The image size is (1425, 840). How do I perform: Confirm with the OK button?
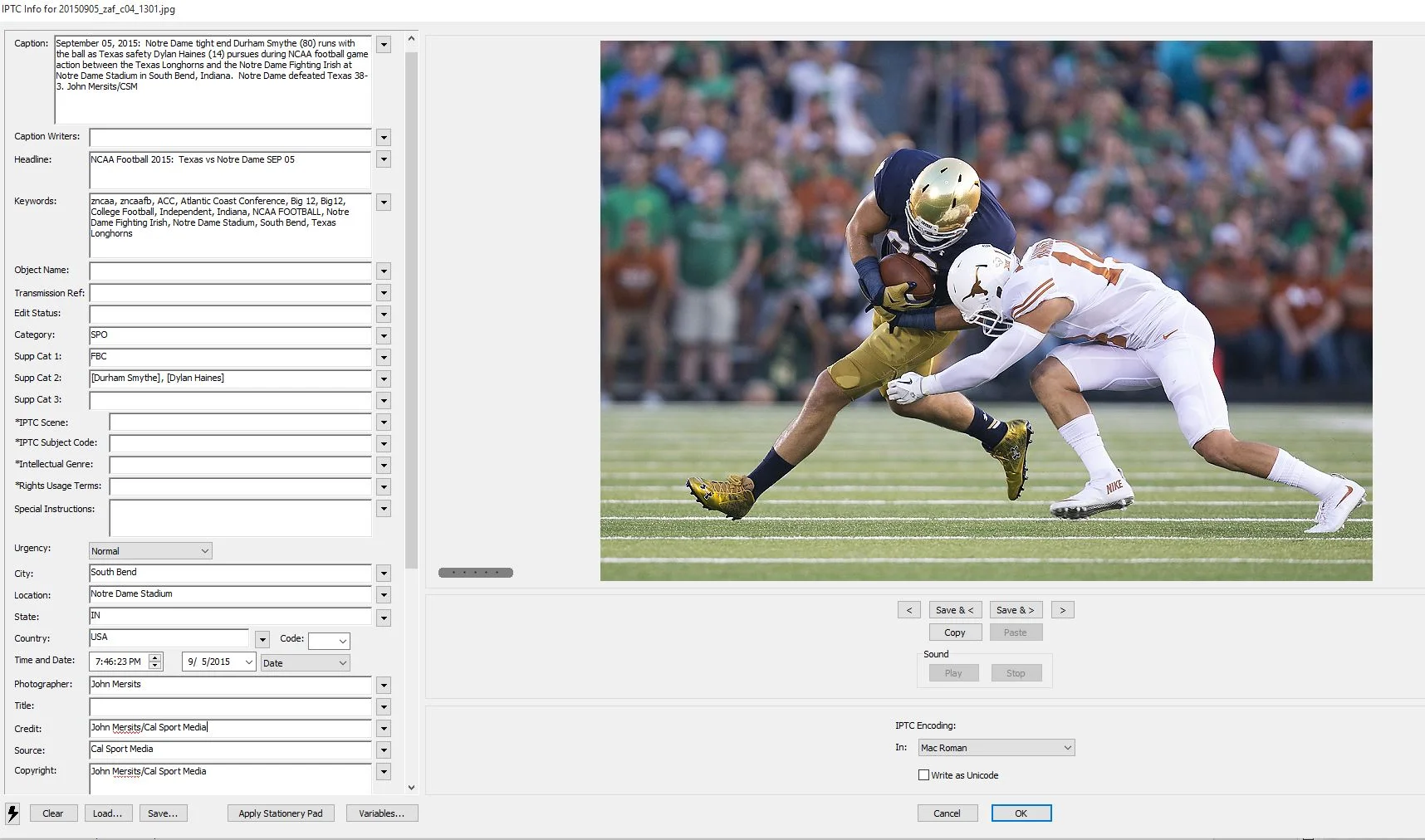pos(1021,813)
